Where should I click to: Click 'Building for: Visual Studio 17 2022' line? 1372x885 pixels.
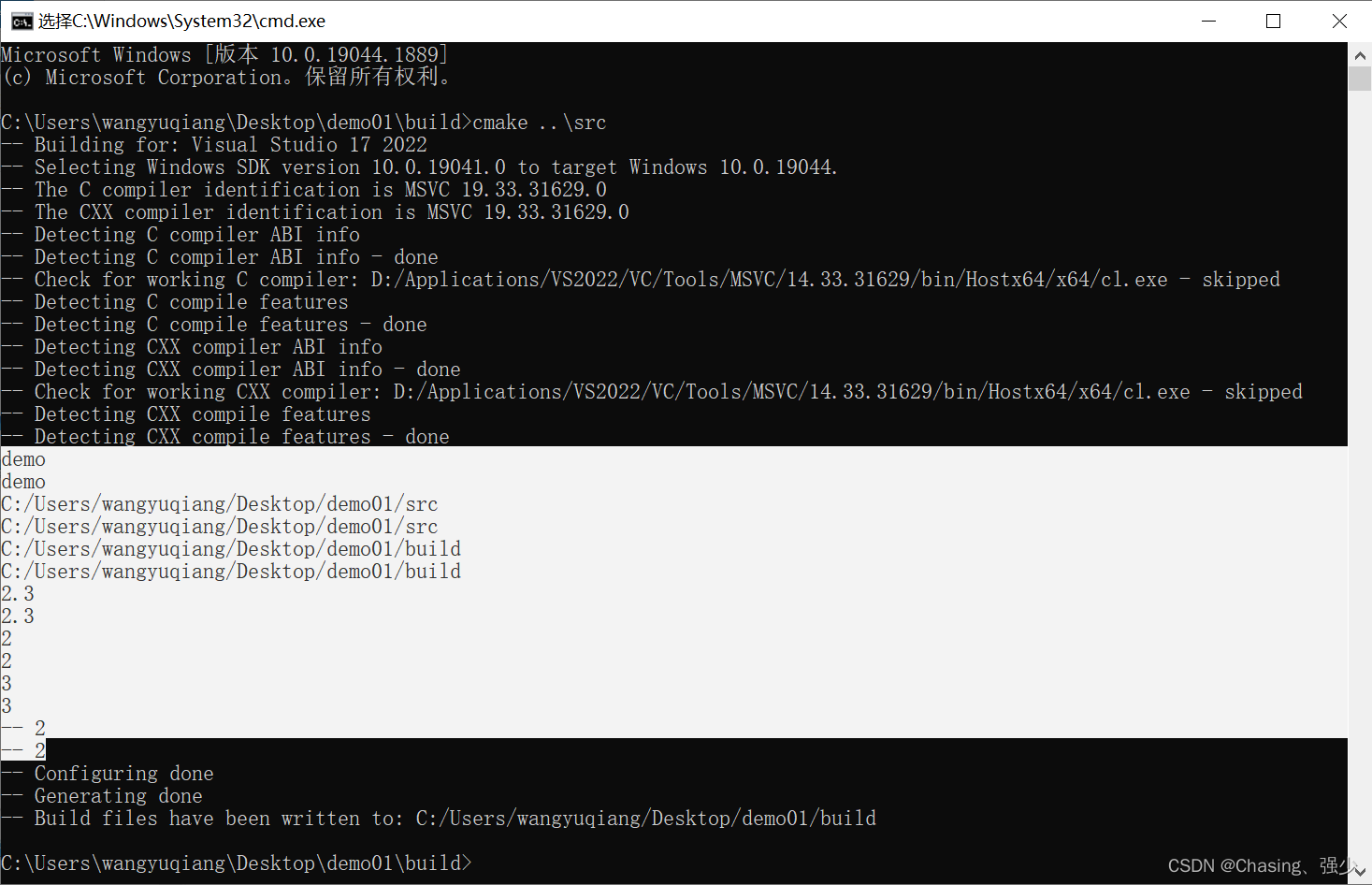[214, 145]
